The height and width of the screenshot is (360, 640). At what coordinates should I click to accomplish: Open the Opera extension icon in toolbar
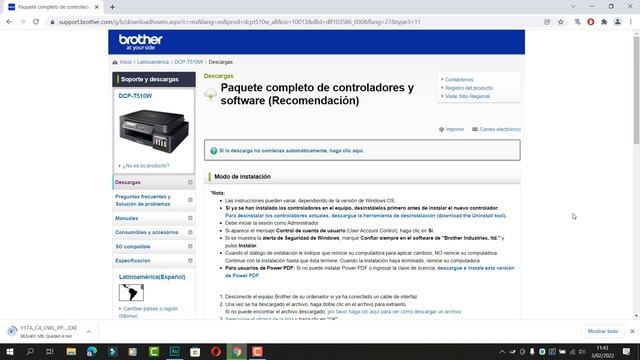coord(591,22)
